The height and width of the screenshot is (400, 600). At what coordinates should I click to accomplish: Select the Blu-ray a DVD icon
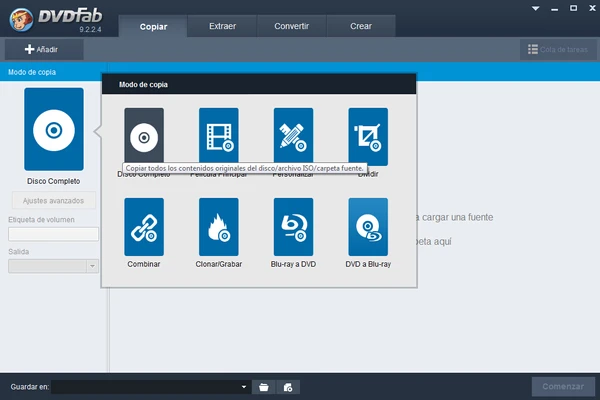coord(293,227)
